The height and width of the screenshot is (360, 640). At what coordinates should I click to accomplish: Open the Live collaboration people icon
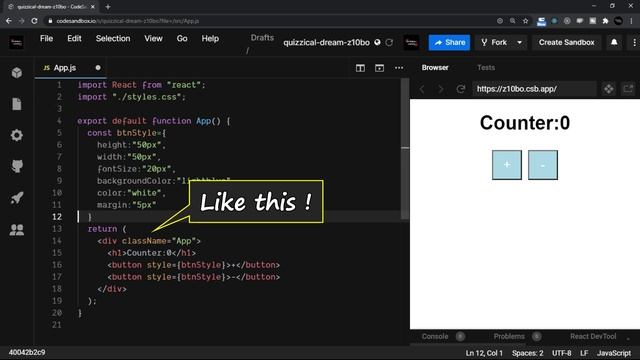[17, 230]
